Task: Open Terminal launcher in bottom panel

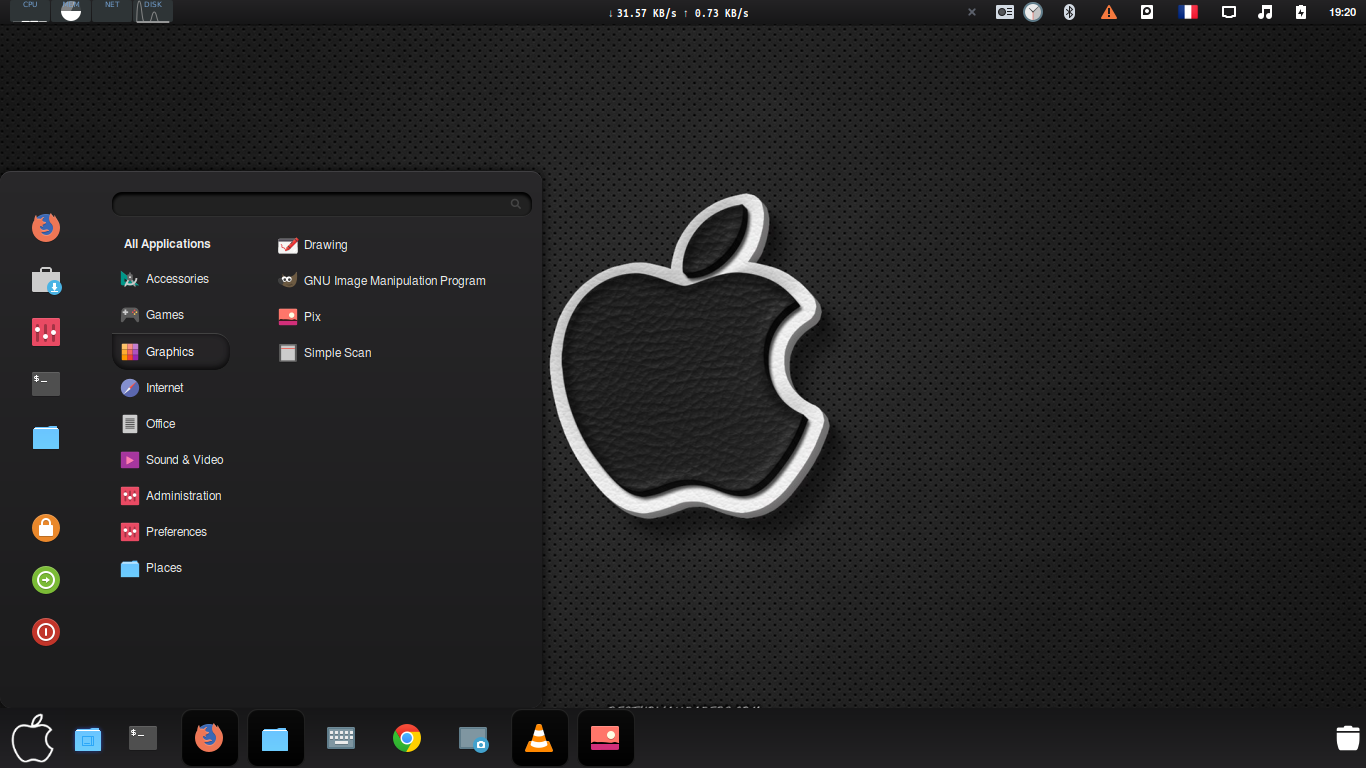Action: point(143,738)
